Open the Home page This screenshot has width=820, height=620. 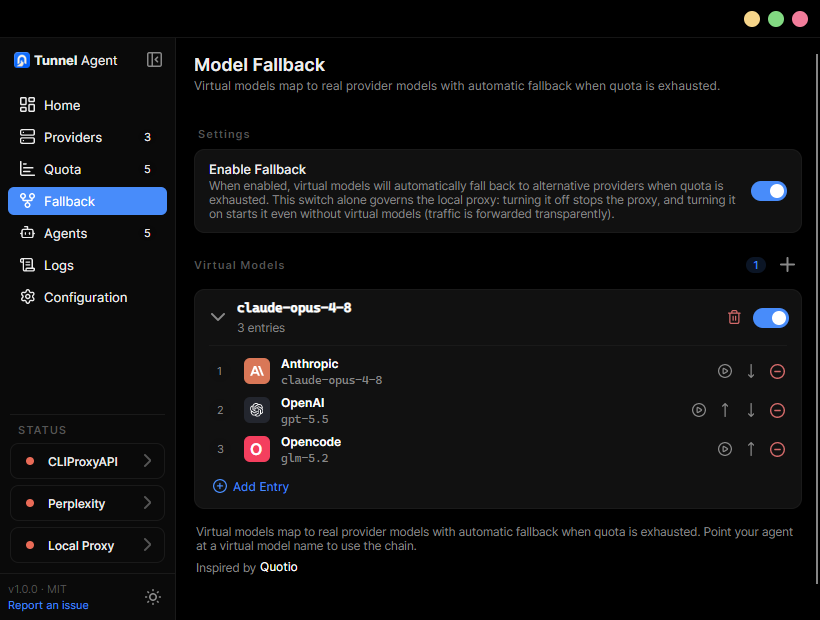click(87, 105)
